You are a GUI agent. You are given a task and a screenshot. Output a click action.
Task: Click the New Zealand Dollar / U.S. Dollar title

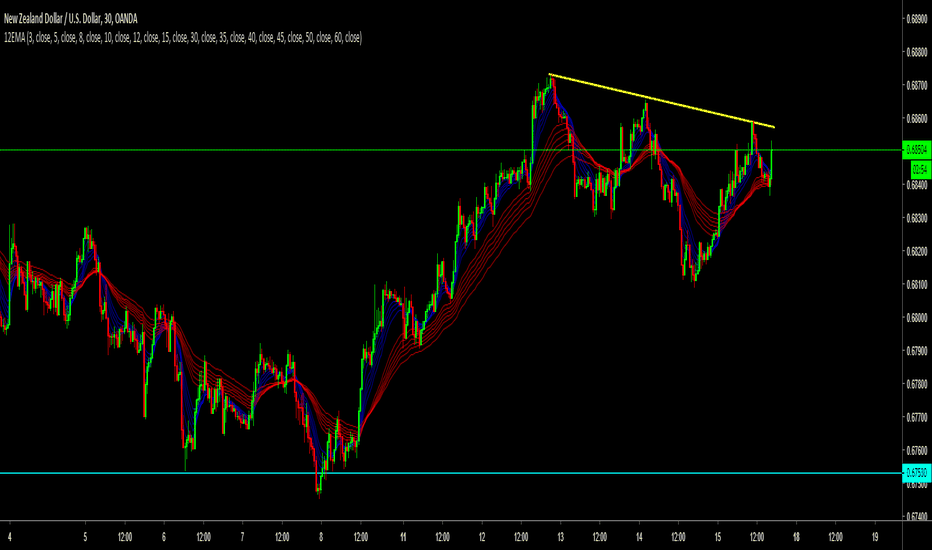click(70, 19)
